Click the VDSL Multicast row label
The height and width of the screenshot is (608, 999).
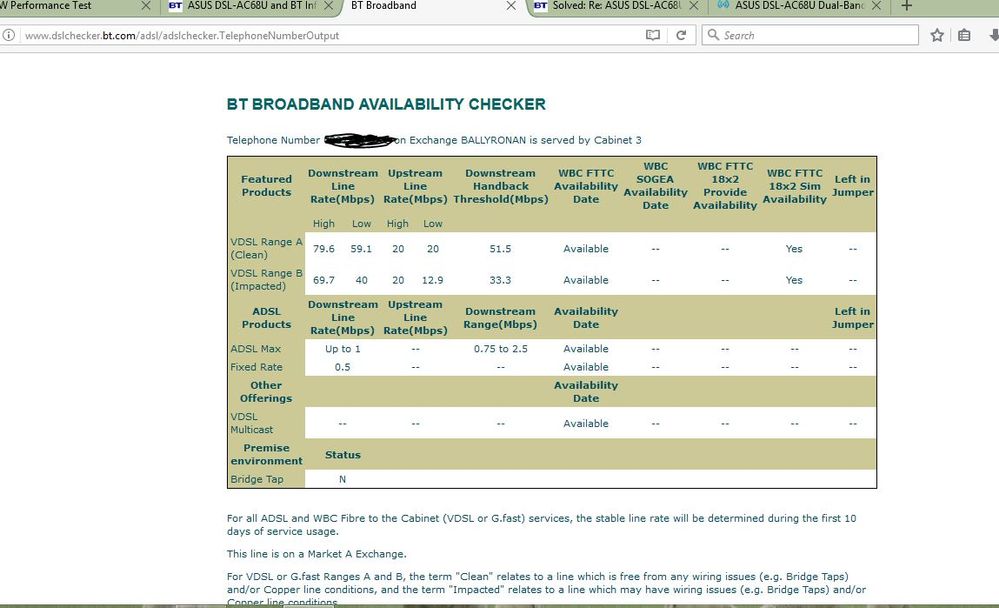252,423
